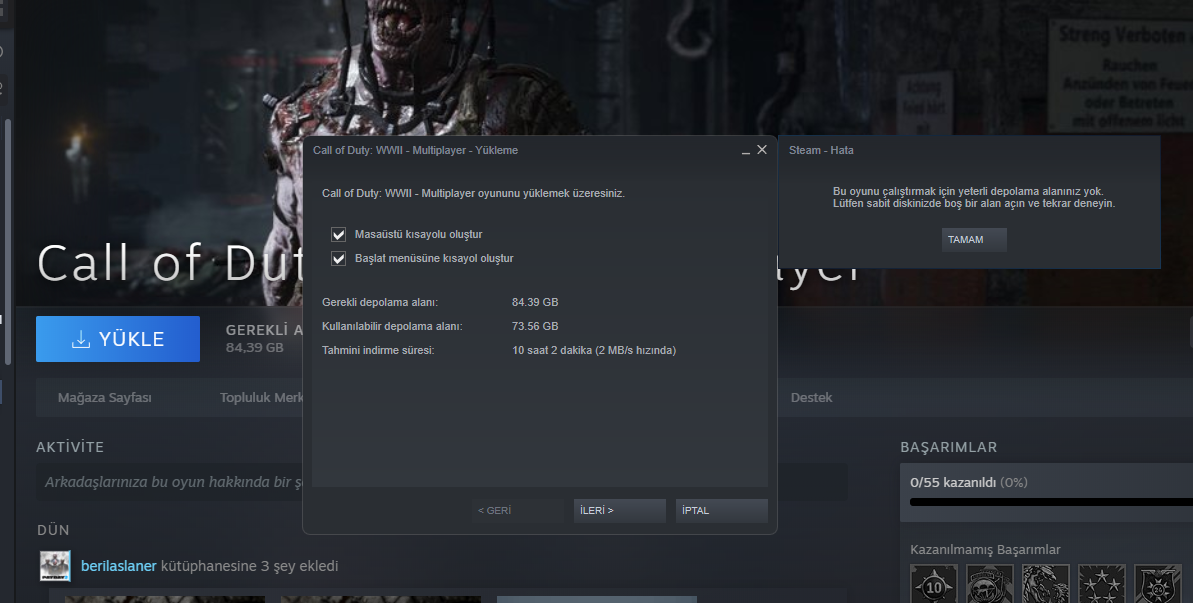The image size is (1193, 603).
Task: Click the Steam - Hata dialog title
Action: [821, 151]
